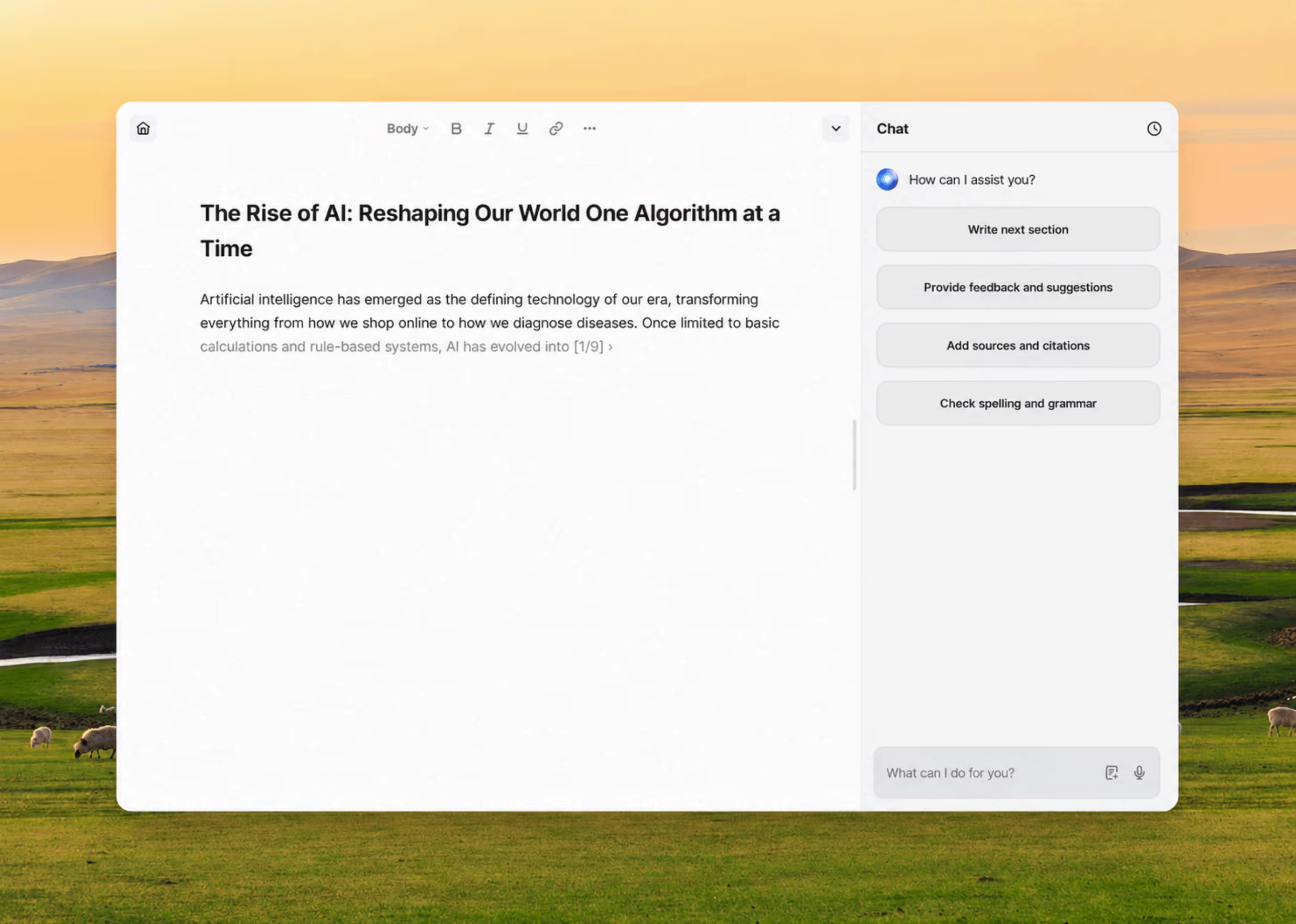Image resolution: width=1296 pixels, height=924 pixels.
Task: Insert a link with the link icon
Action: coord(556,128)
